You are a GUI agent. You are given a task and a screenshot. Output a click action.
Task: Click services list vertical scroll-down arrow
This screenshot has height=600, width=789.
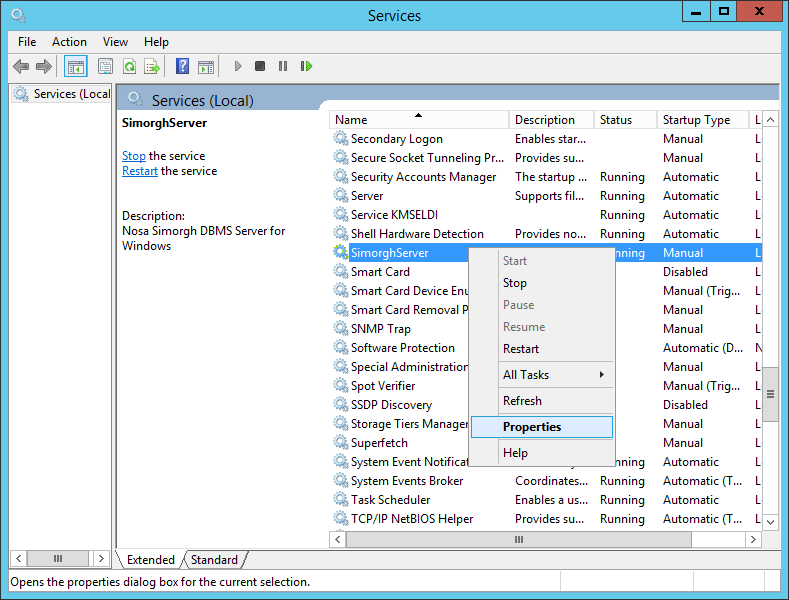pos(770,521)
